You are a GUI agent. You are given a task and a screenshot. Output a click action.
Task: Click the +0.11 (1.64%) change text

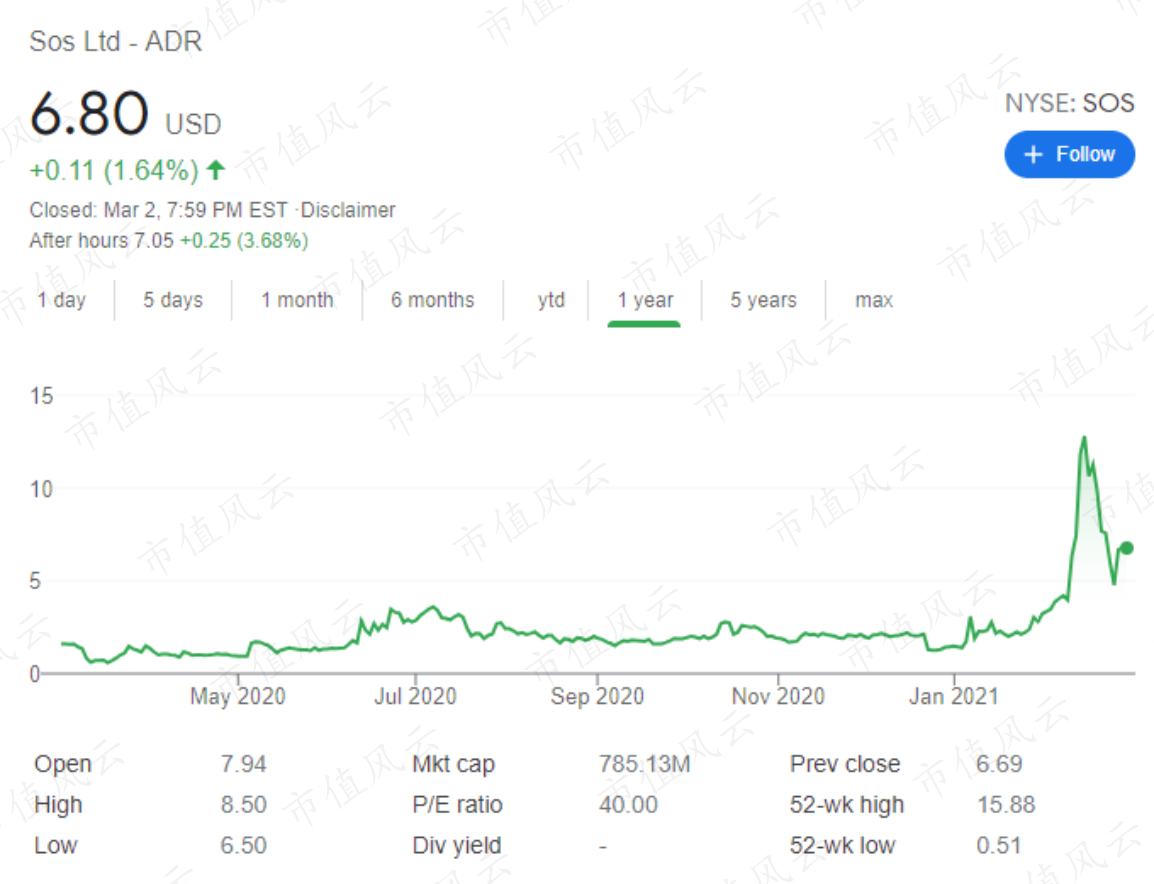[x=114, y=171]
